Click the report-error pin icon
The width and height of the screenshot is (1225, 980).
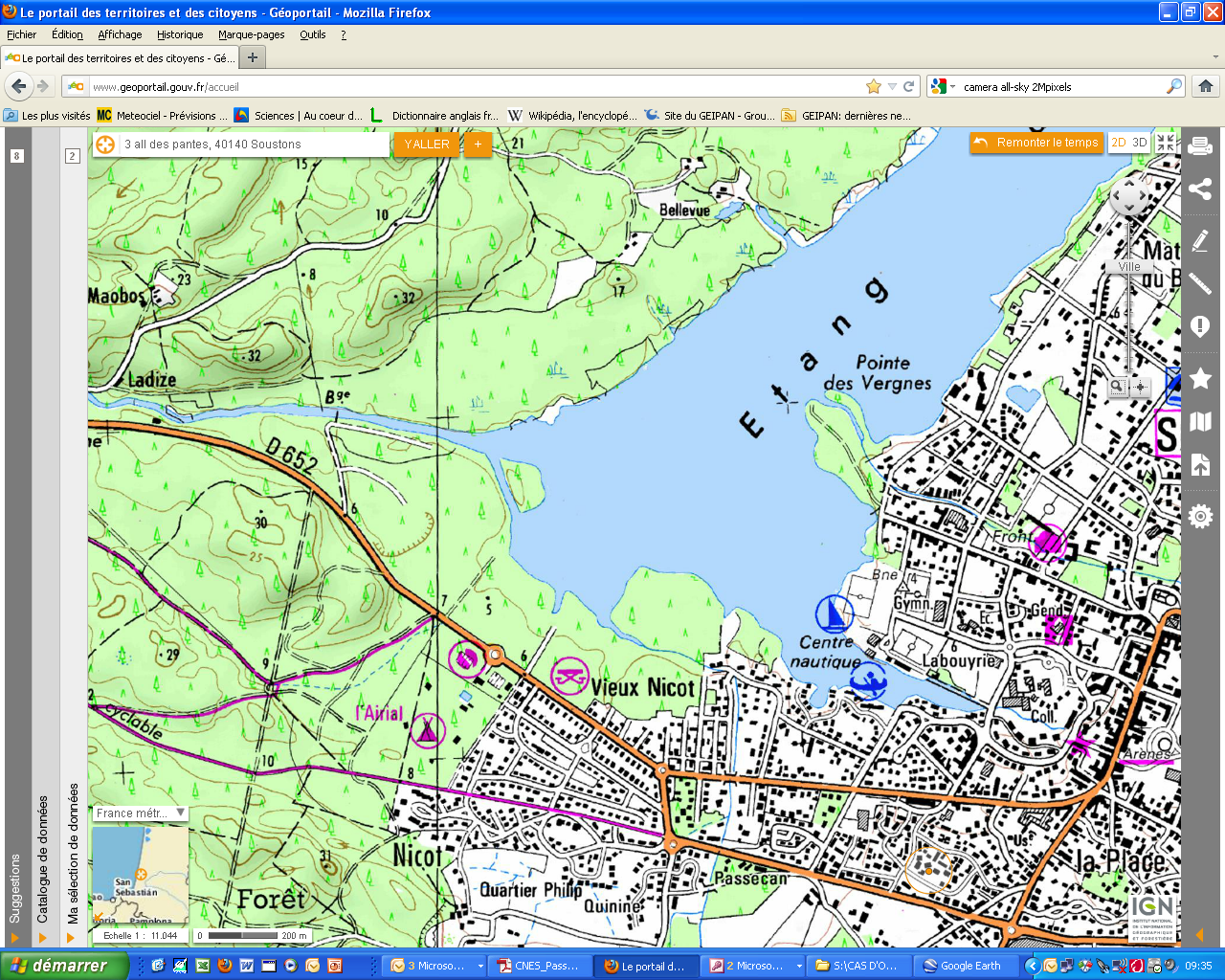1200,327
